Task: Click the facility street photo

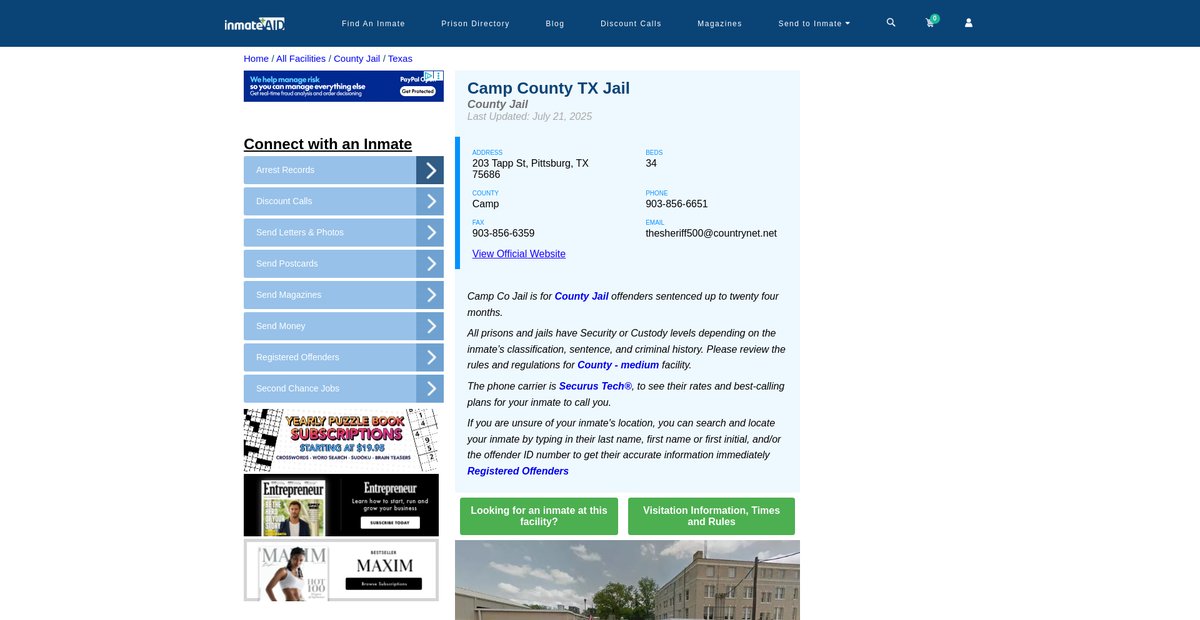Action: pos(627,580)
